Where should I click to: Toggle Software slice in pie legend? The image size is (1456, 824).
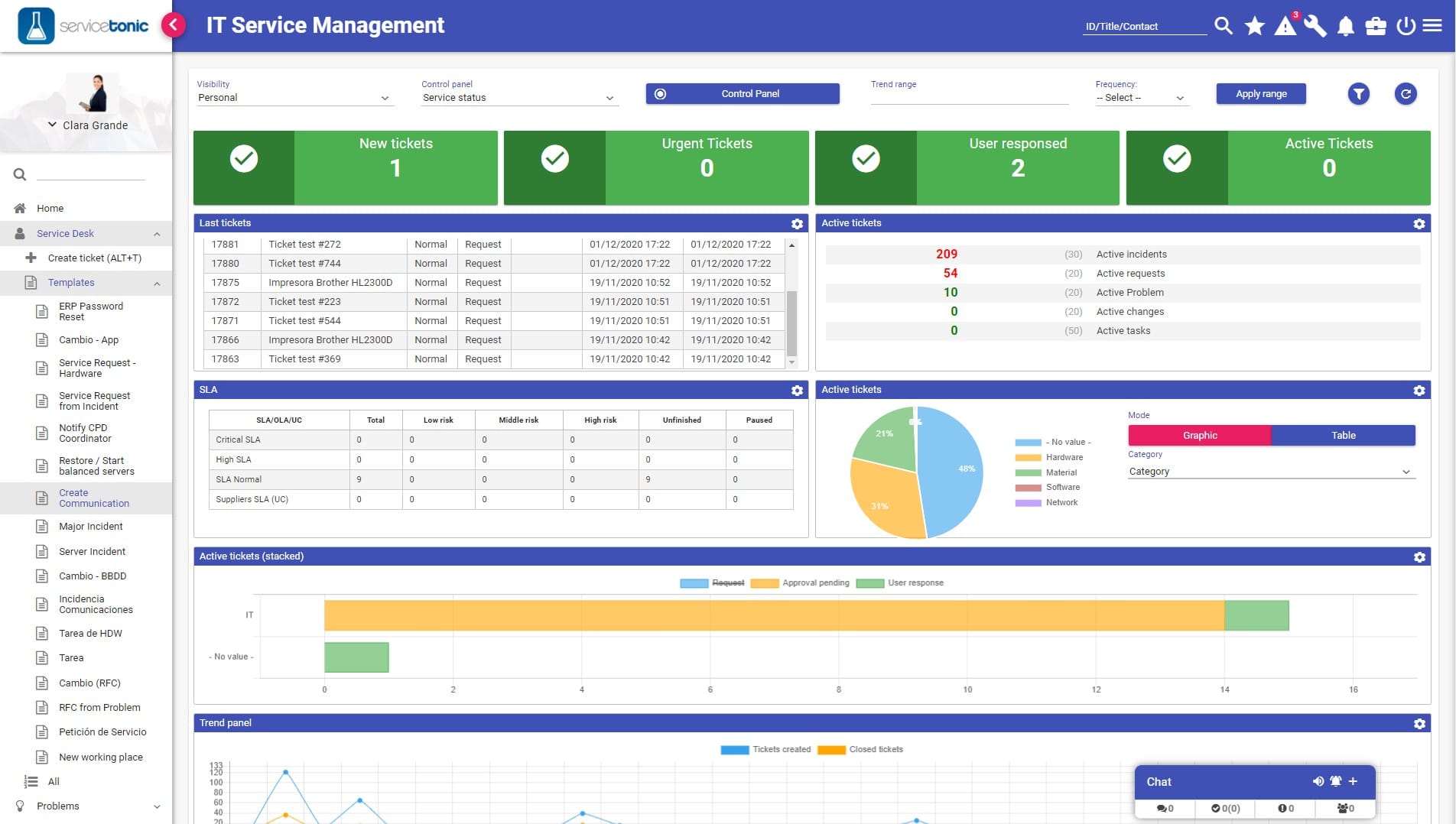(1048, 488)
